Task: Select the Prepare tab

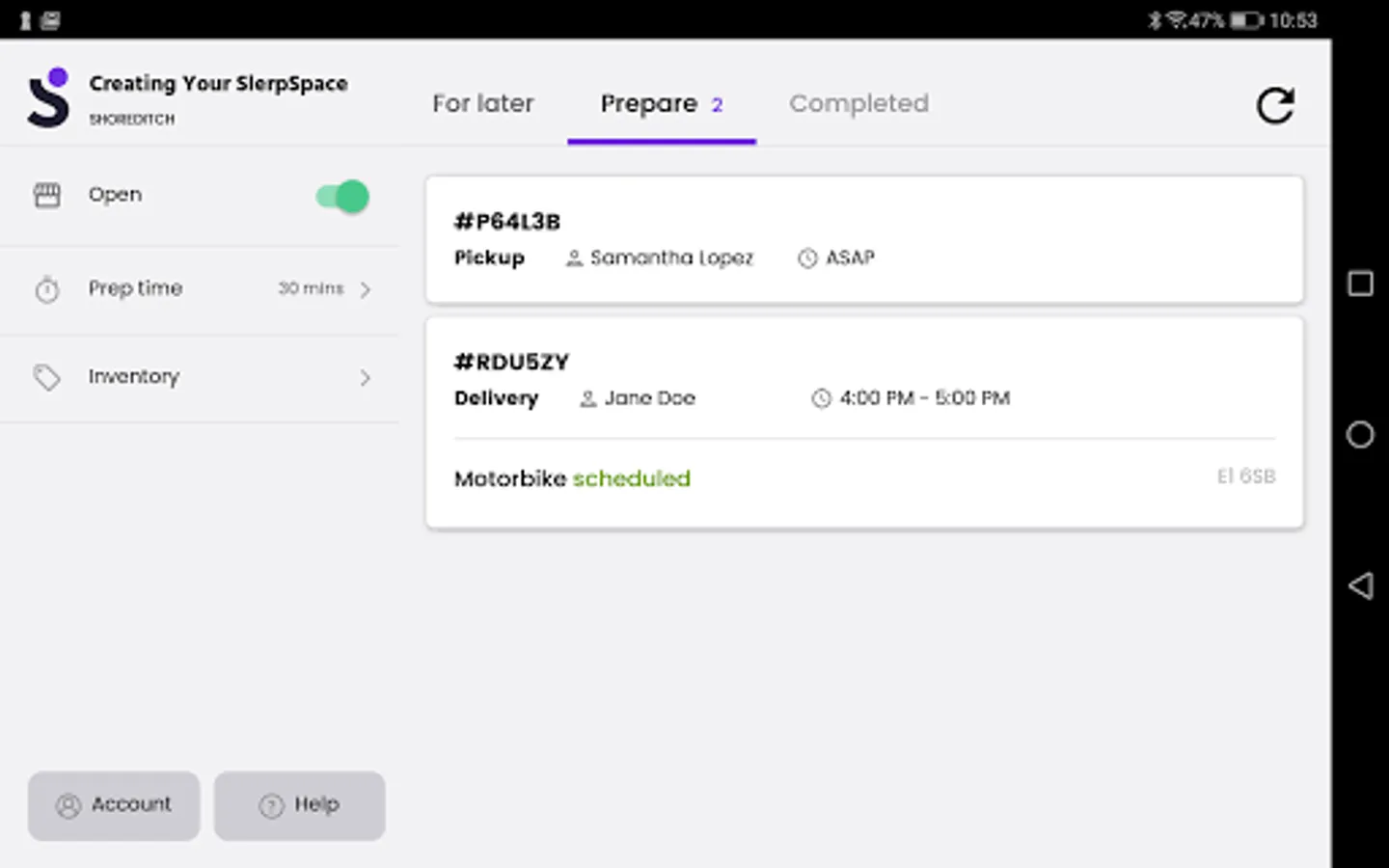Action: tap(662, 104)
